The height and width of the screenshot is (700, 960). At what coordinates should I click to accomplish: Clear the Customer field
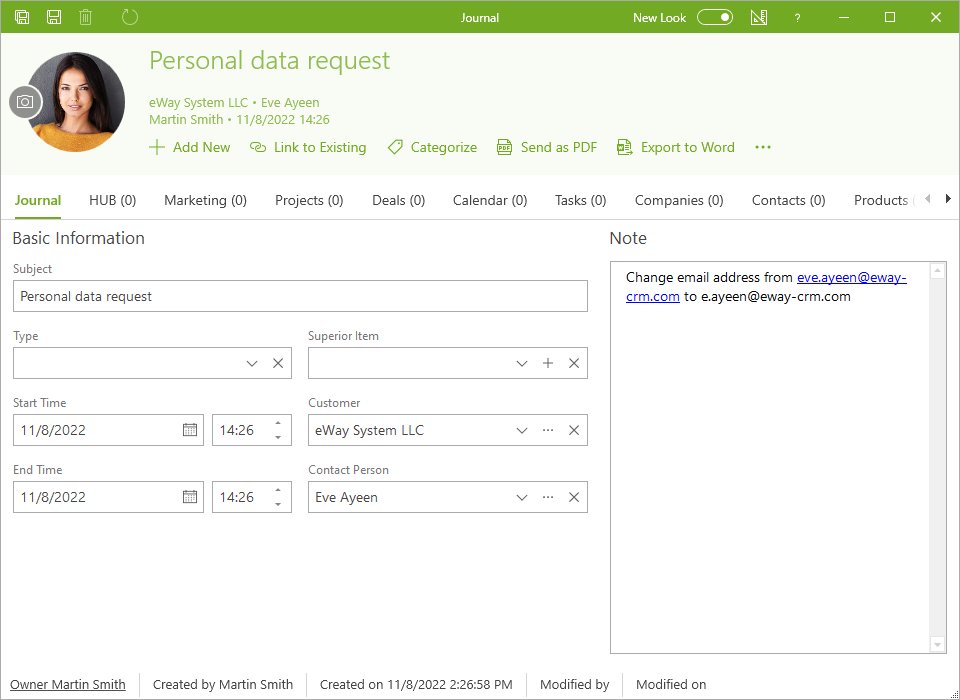(574, 430)
